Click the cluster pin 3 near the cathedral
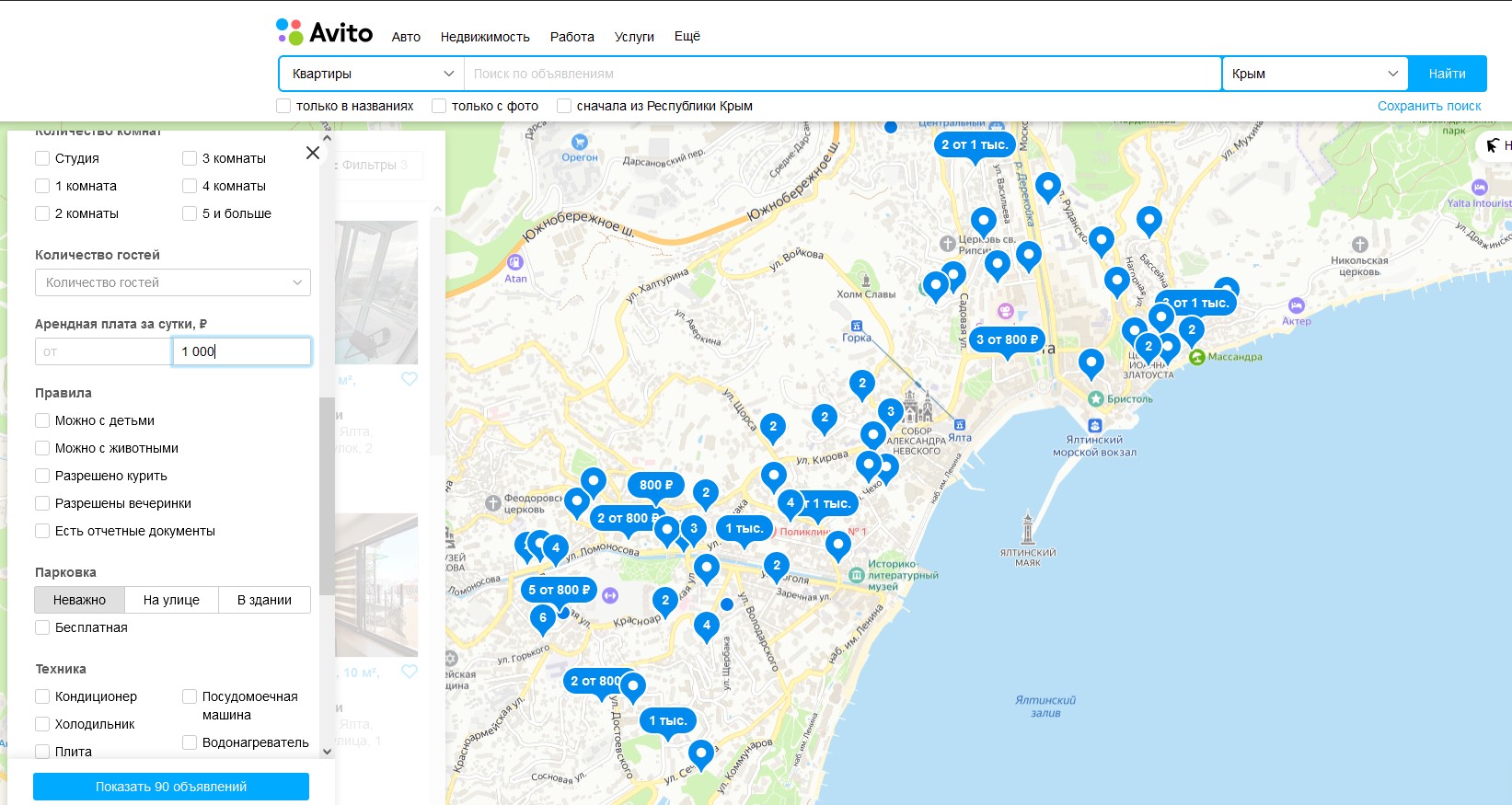 pos(890,414)
